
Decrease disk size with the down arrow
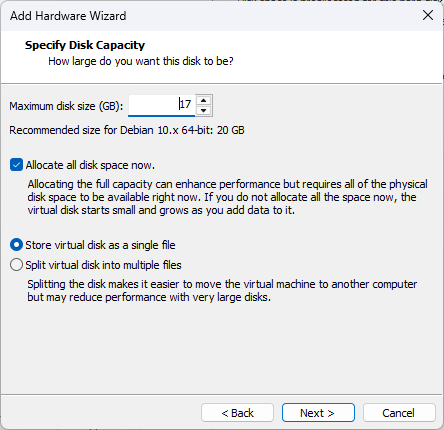click(x=204, y=111)
